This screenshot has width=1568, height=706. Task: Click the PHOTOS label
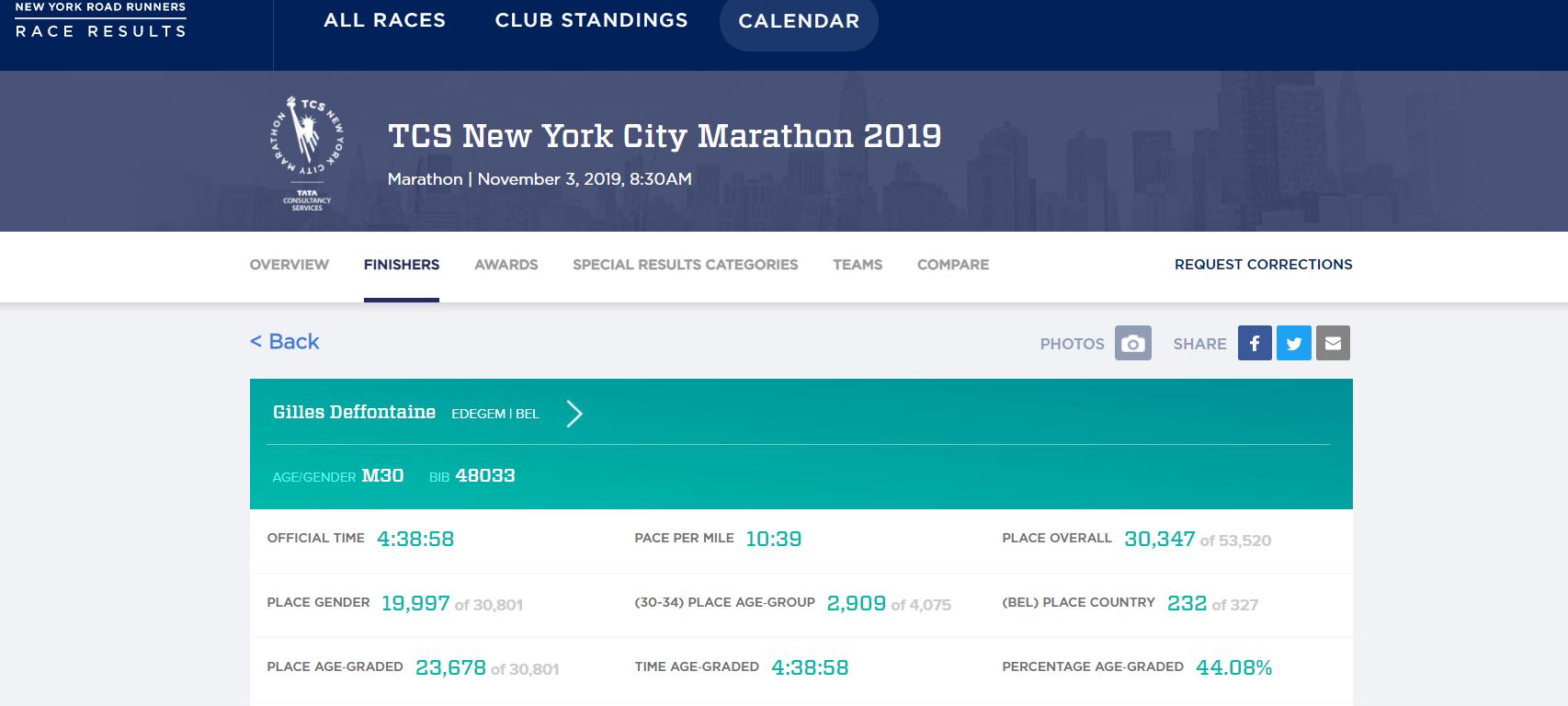(1072, 344)
